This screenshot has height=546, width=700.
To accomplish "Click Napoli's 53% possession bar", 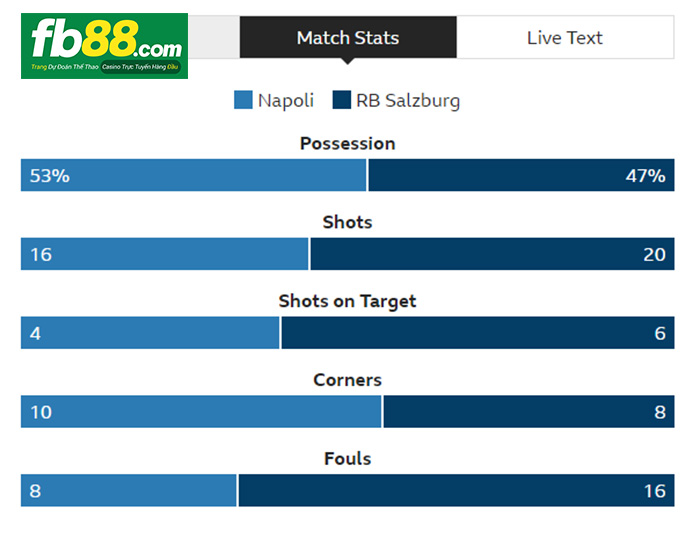I will click(x=193, y=175).
